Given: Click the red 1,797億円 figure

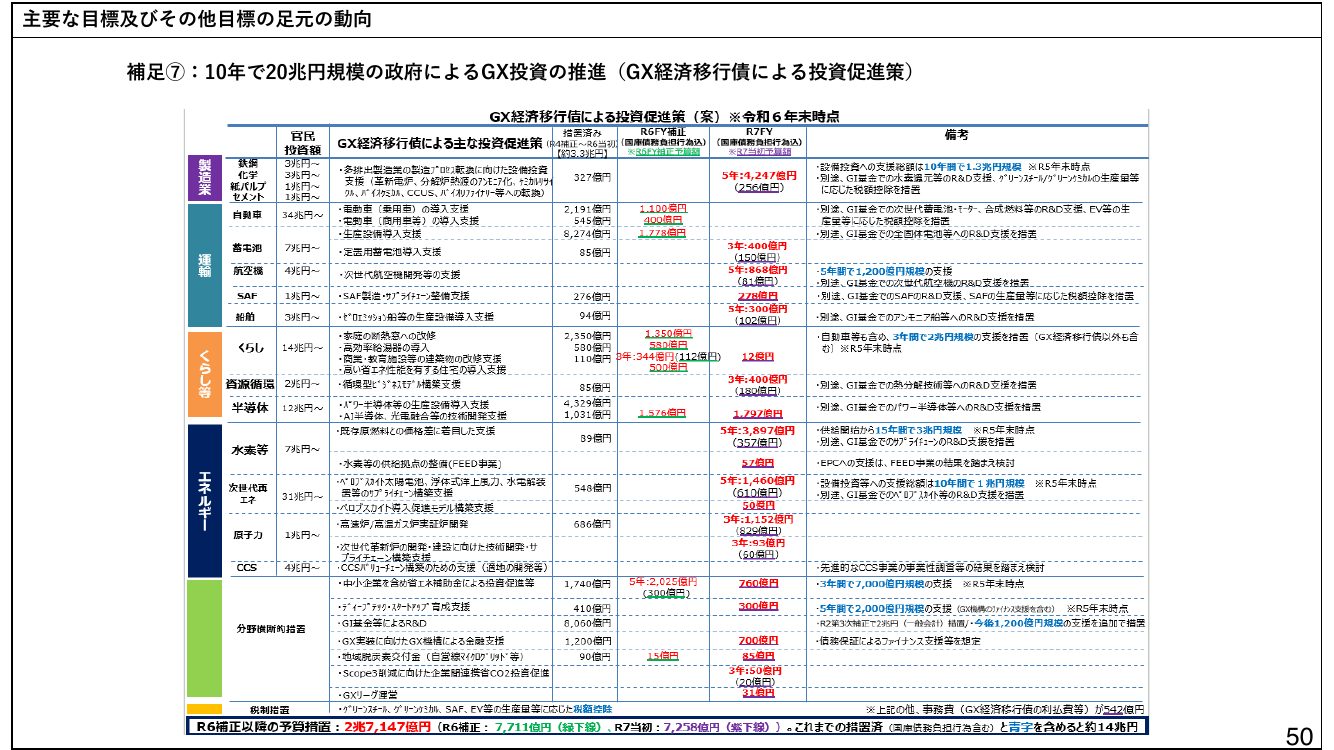Looking at the screenshot, I should 758,413.
